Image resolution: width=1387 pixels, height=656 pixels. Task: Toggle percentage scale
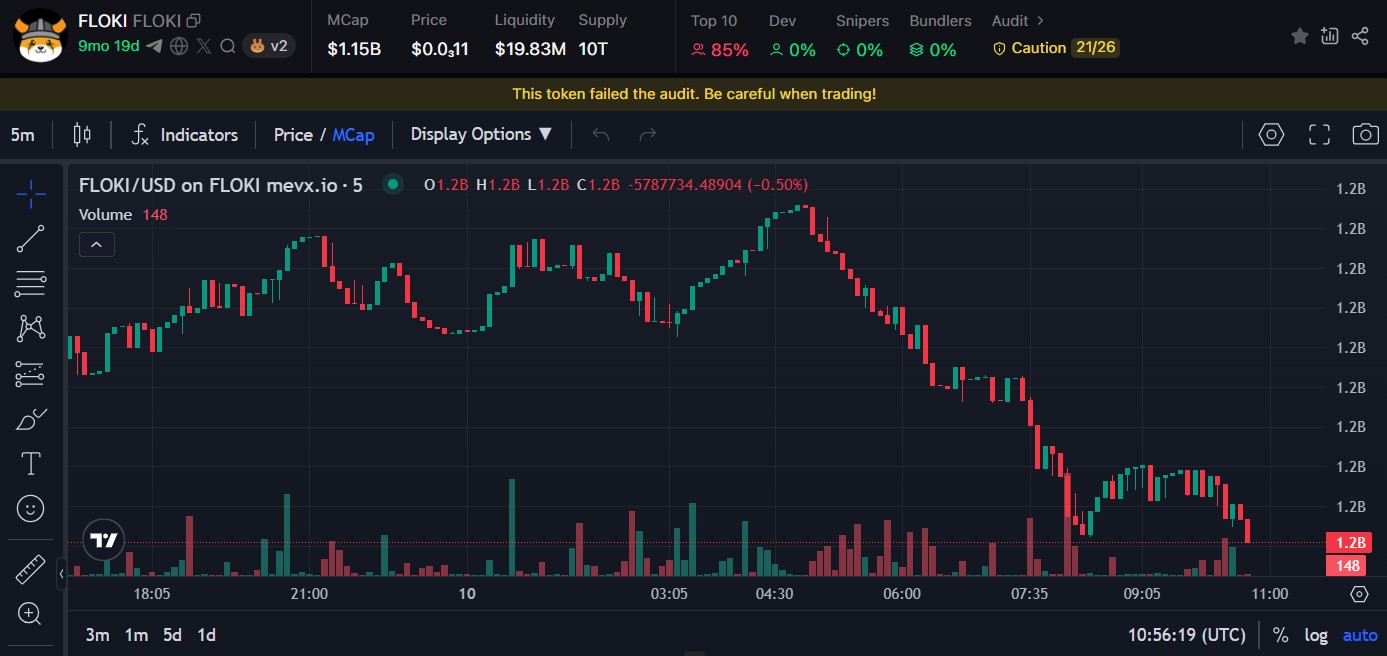[1280, 635]
